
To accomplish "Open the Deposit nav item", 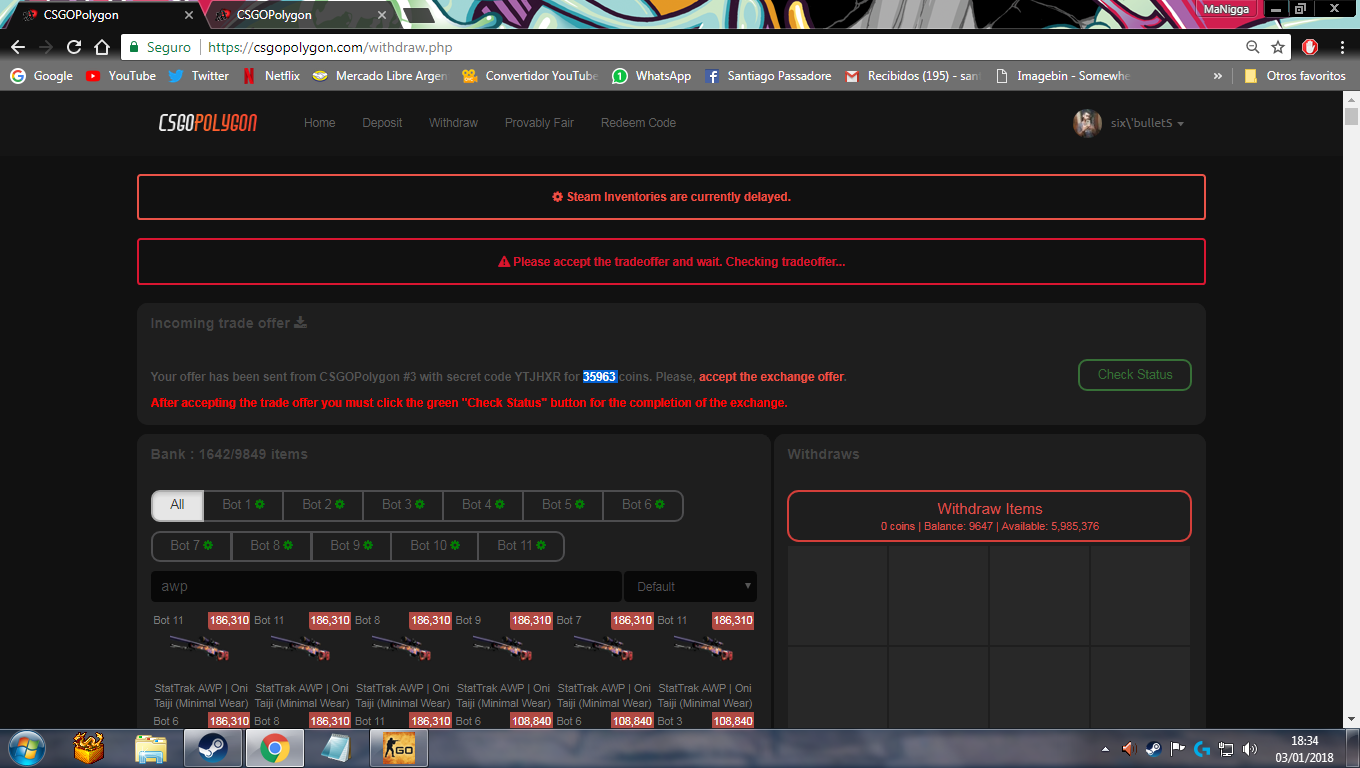I will 382,123.
